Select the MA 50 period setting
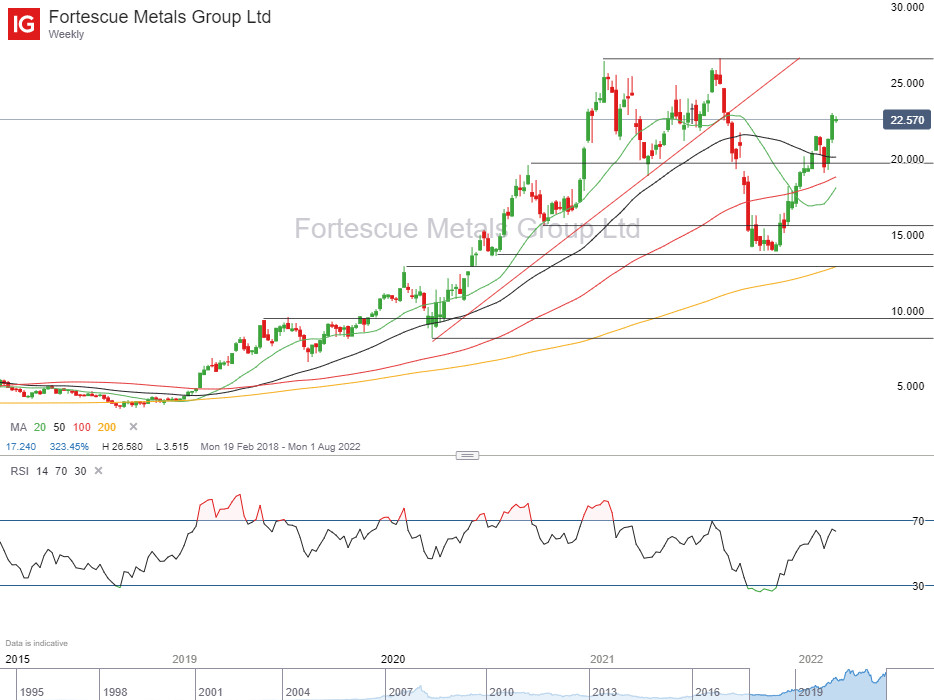Viewport: 934px width, 700px height. [59, 427]
